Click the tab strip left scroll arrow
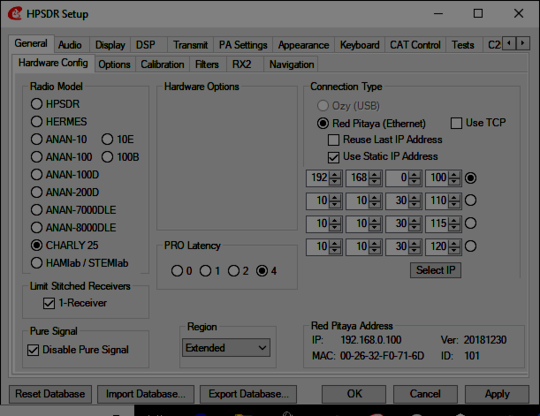Image resolution: width=540 pixels, height=416 pixels. click(509, 43)
